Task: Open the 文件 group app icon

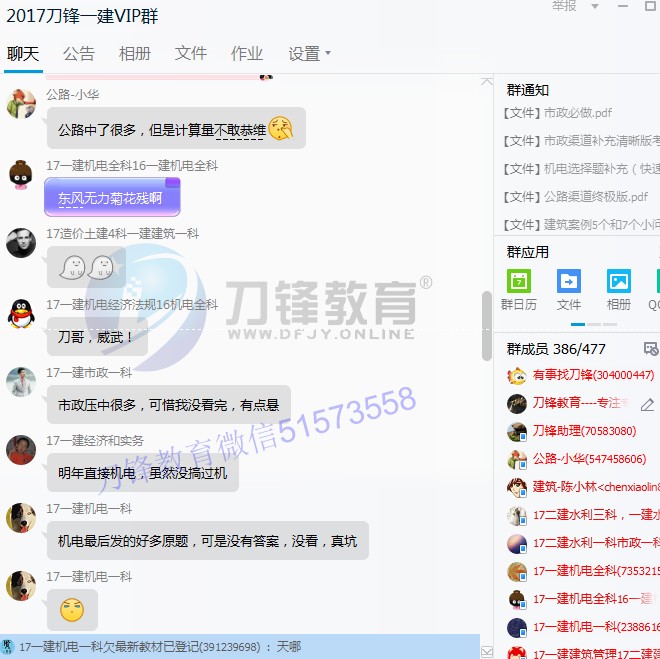Action: (569, 290)
